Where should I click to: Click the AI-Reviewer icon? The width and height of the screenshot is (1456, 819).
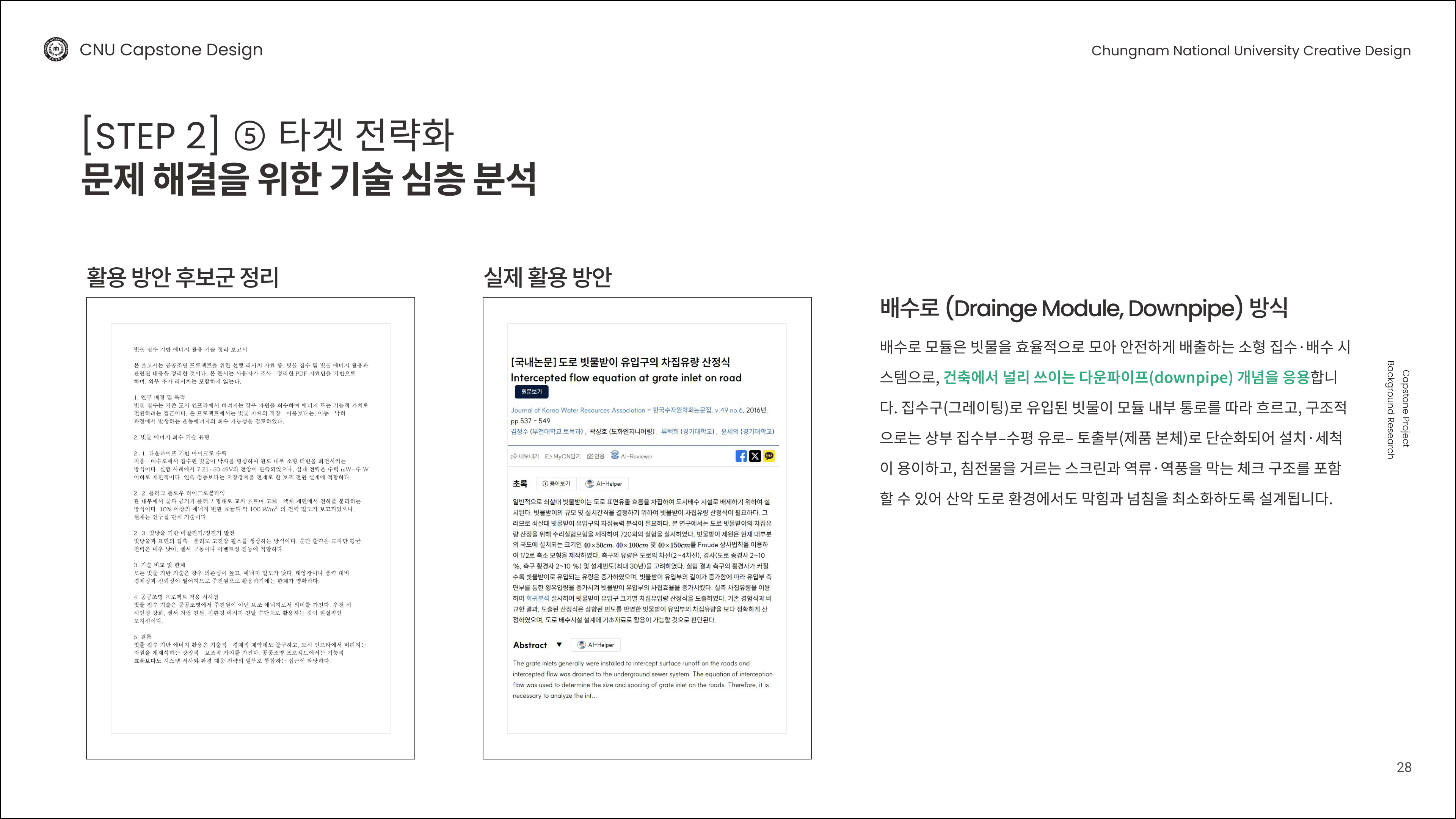click(x=615, y=455)
